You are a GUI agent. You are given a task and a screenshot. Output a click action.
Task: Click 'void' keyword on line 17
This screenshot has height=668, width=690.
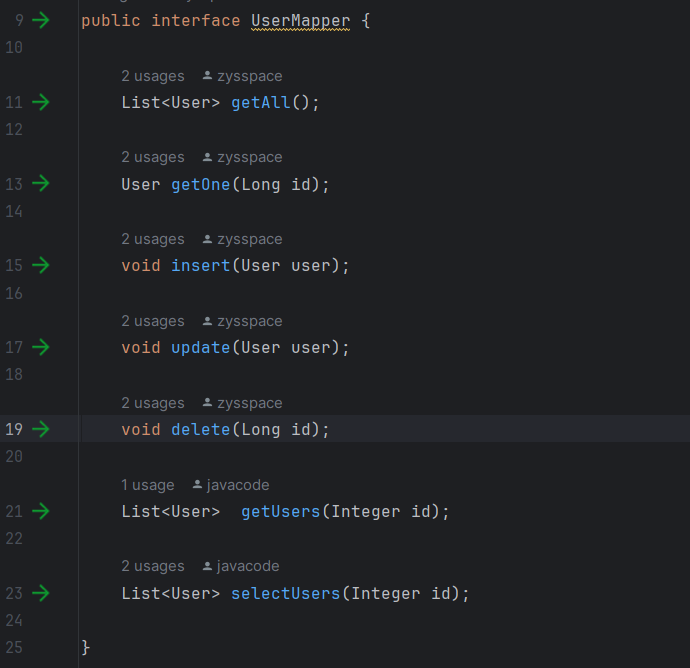[x=141, y=348]
